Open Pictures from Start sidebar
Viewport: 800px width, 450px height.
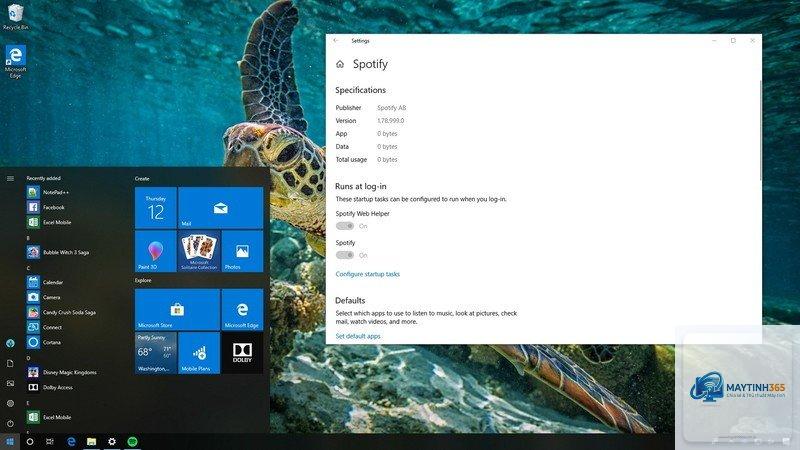(10, 383)
